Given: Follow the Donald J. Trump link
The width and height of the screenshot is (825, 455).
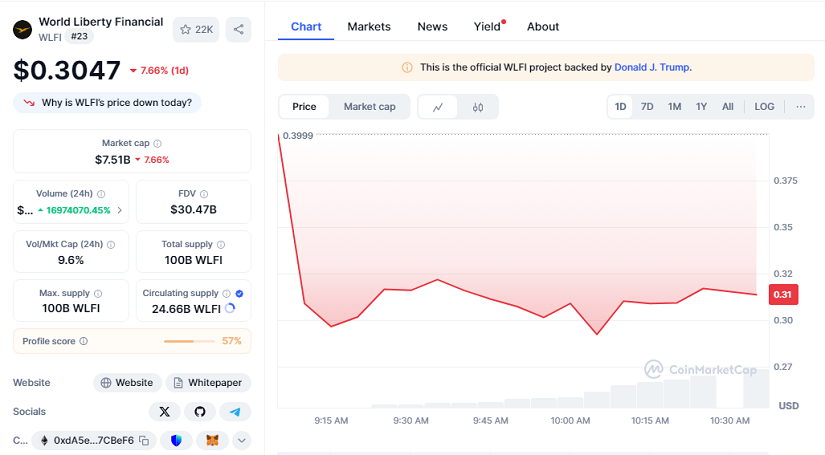Looking at the screenshot, I should pos(652,67).
